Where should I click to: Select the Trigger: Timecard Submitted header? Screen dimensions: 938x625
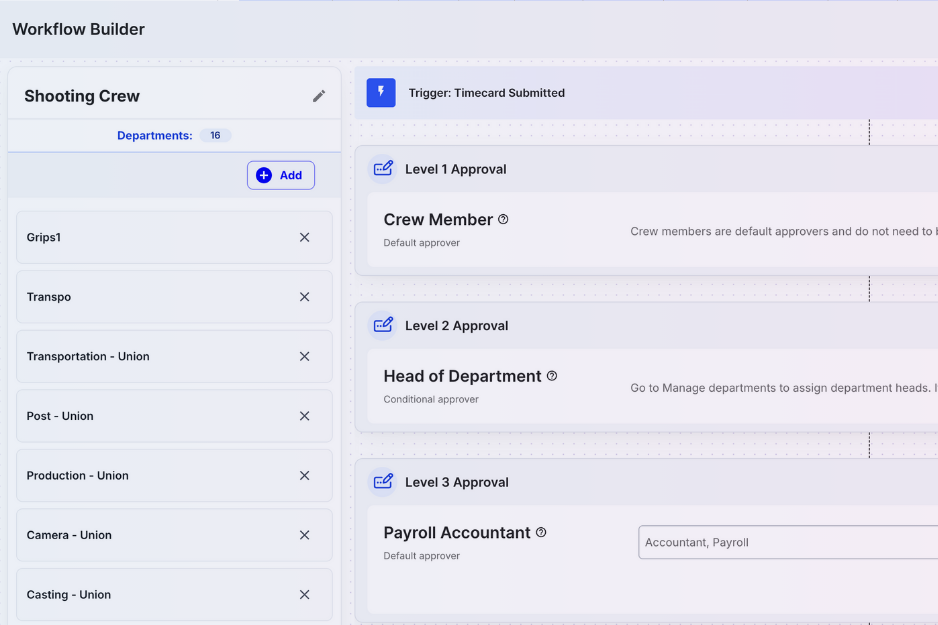tap(486, 93)
